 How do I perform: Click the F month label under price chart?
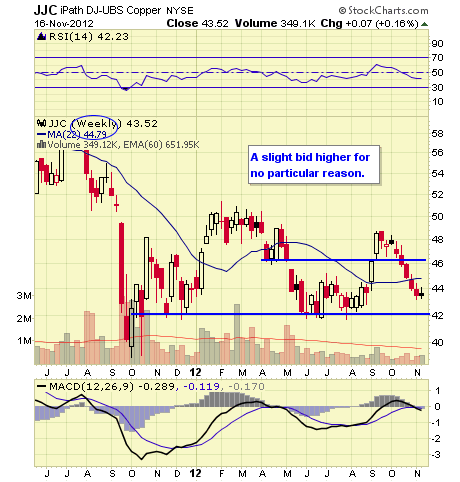221,372
